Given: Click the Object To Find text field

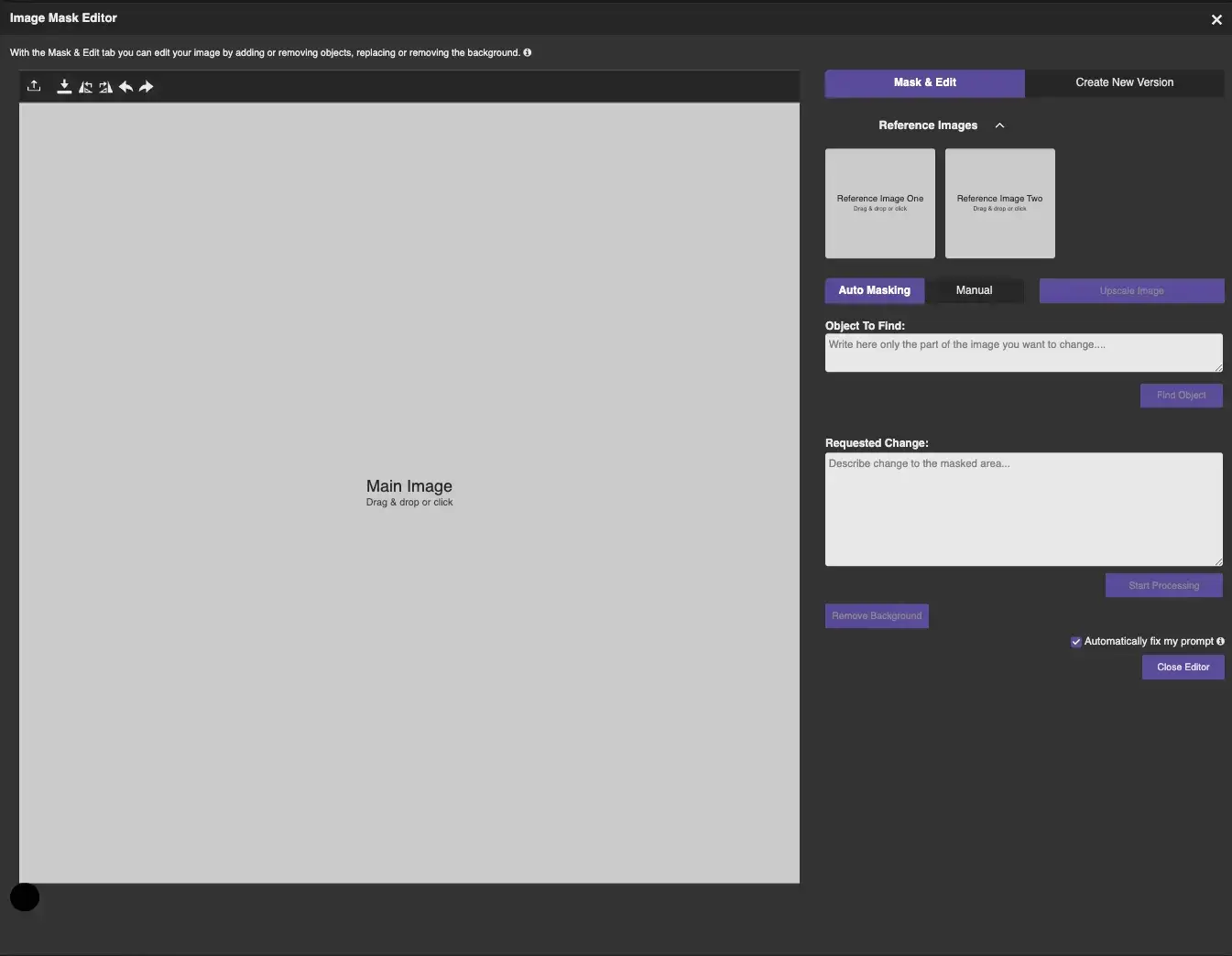Looking at the screenshot, I should (1023, 353).
